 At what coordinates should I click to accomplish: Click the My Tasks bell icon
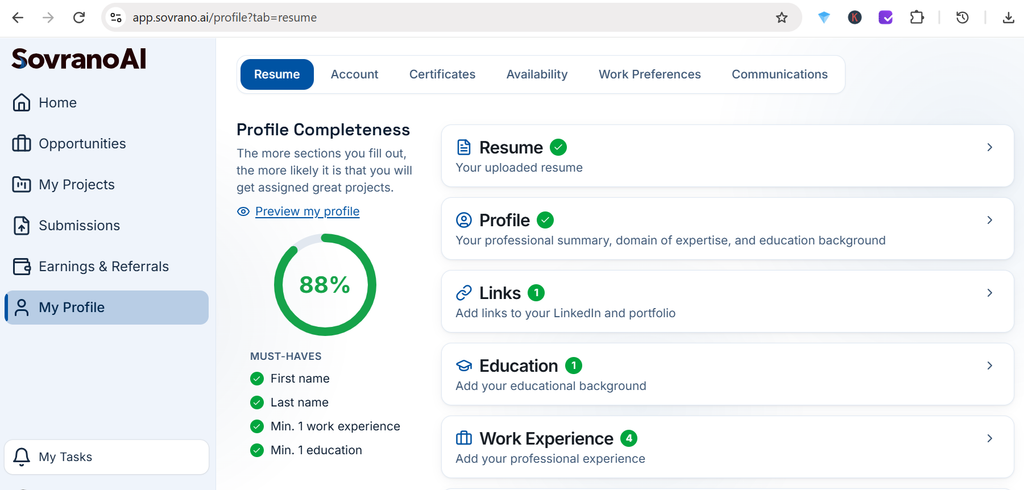point(22,457)
